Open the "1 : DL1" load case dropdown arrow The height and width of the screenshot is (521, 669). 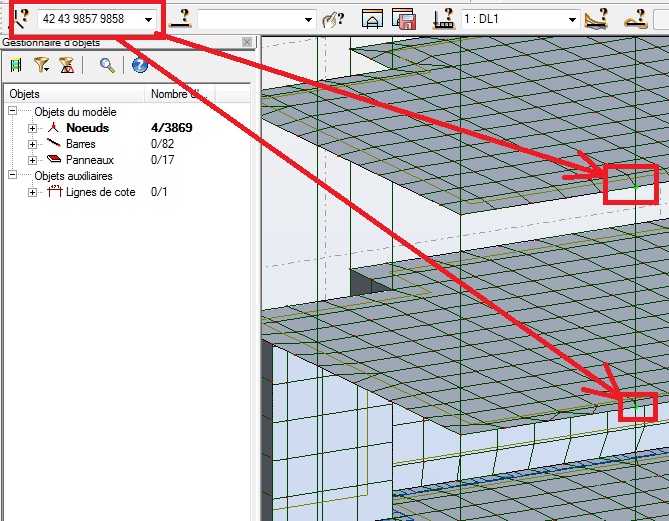[x=572, y=20]
